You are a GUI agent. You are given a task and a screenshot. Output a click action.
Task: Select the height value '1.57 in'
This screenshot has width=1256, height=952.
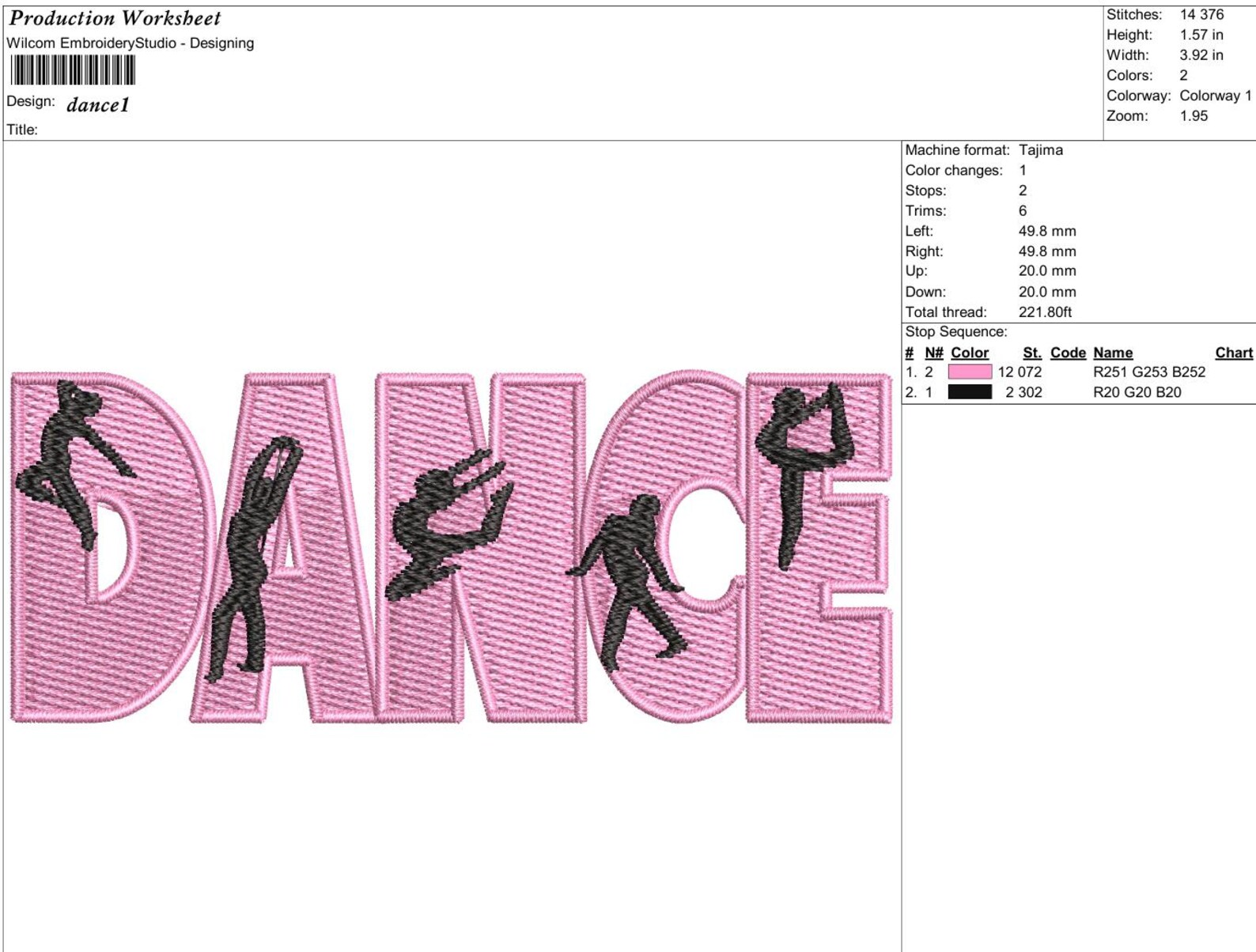click(x=1201, y=35)
